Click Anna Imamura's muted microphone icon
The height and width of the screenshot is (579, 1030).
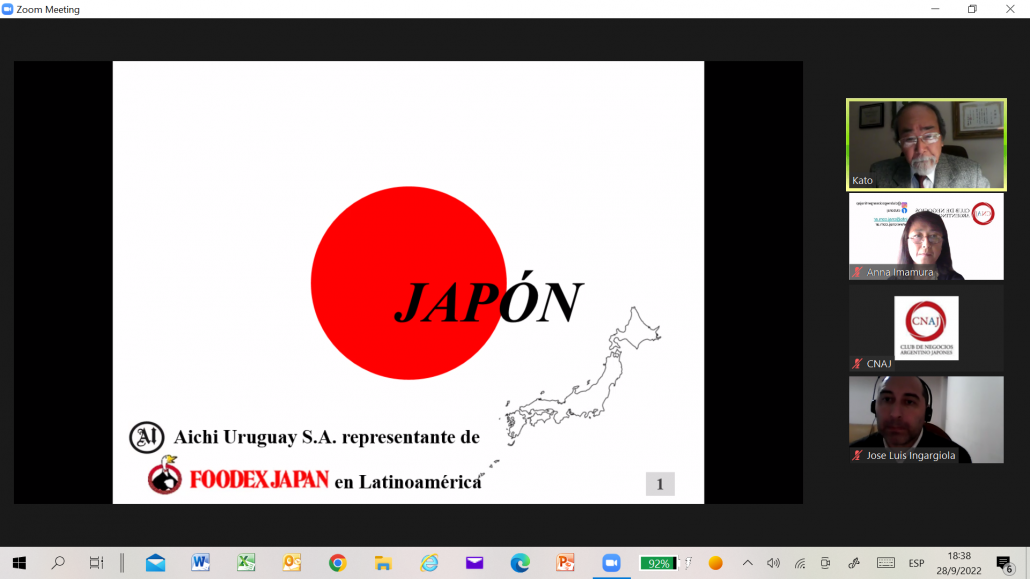(x=857, y=272)
